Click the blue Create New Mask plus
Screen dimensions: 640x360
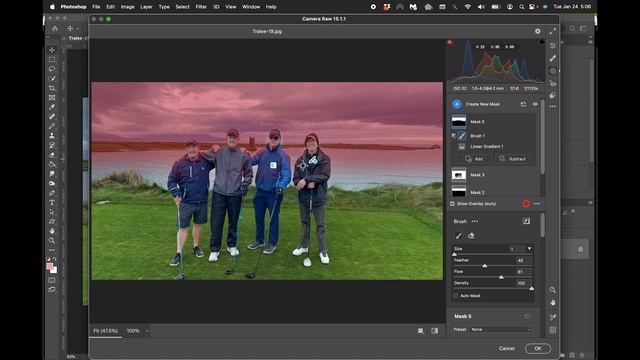pyautogui.click(x=457, y=104)
